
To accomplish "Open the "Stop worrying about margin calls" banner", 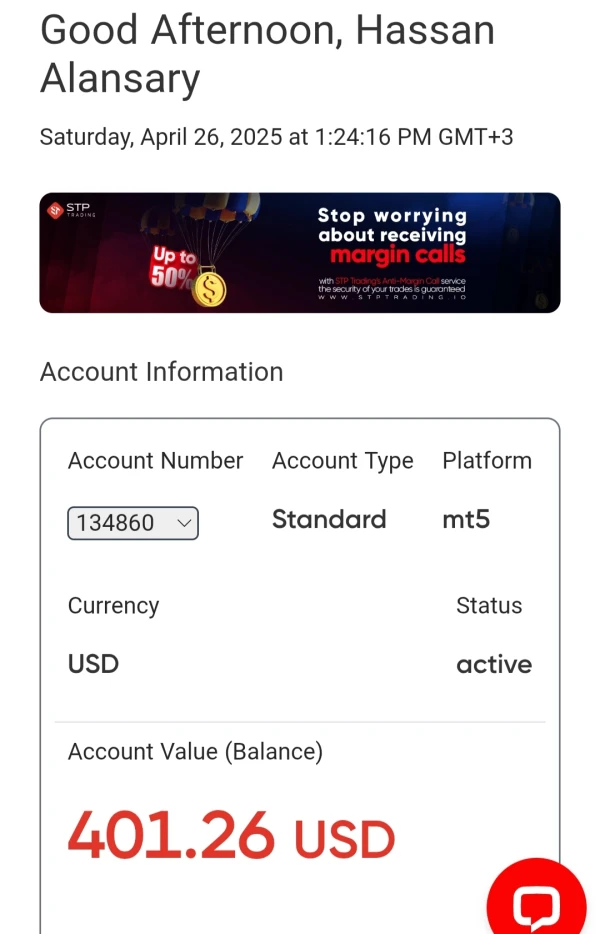I will tap(392, 242).
